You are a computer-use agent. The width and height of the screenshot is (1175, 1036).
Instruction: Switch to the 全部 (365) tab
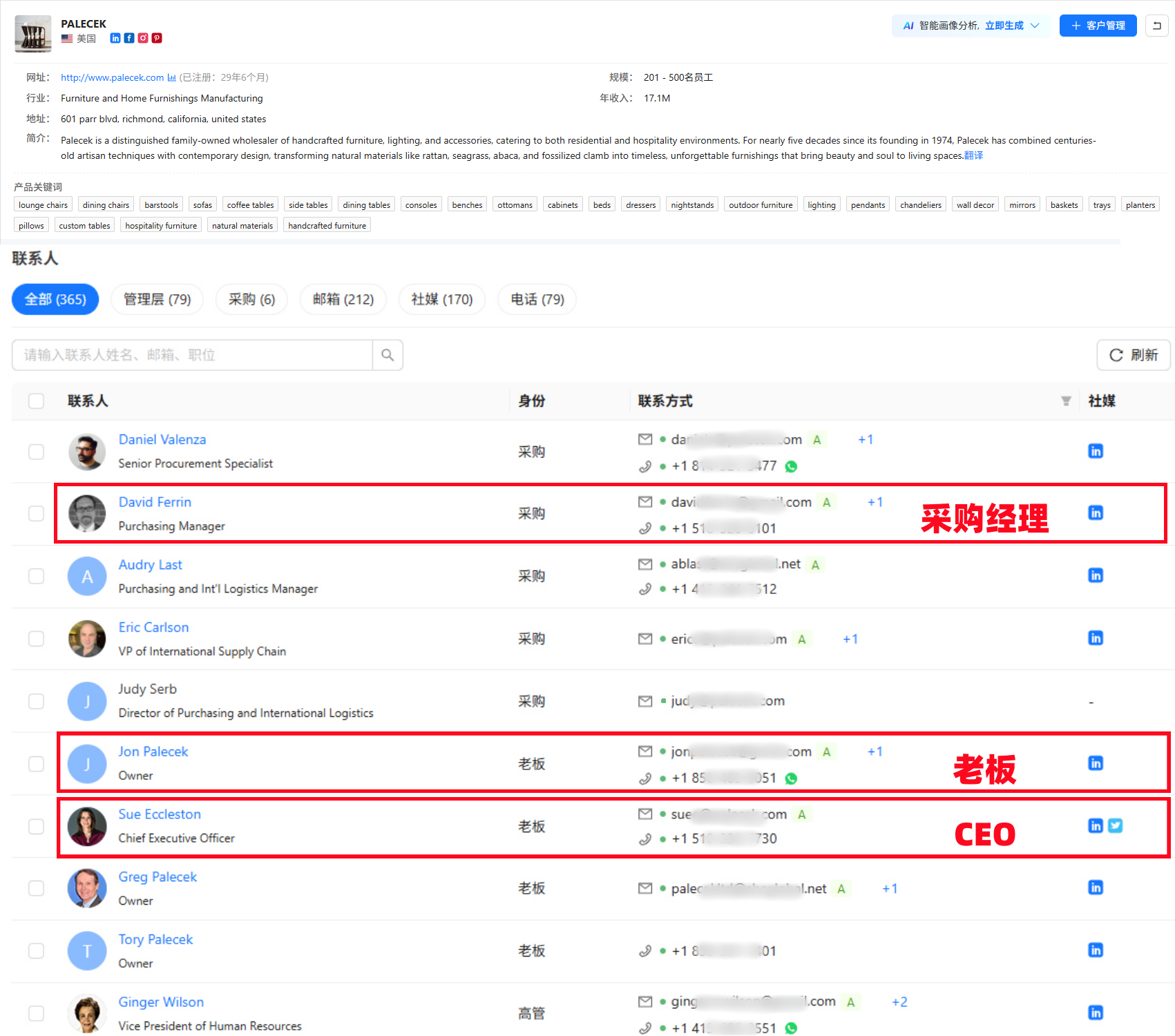click(x=55, y=300)
